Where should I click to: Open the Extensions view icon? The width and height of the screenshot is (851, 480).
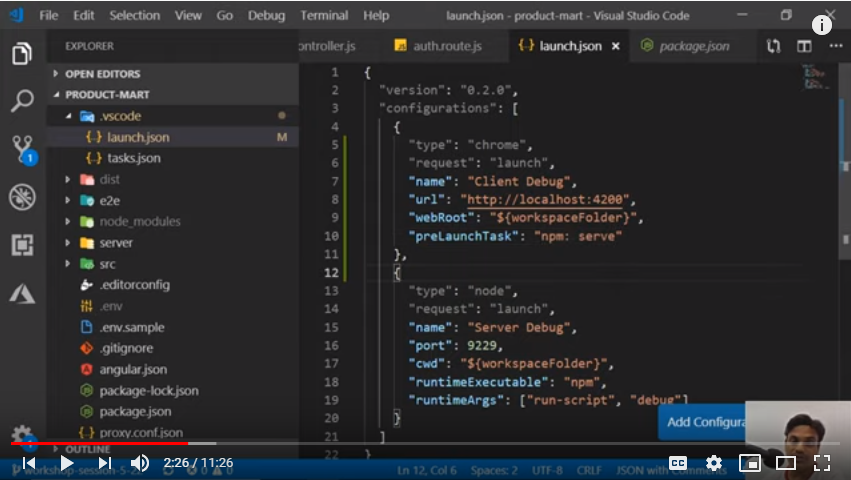(x=22, y=245)
